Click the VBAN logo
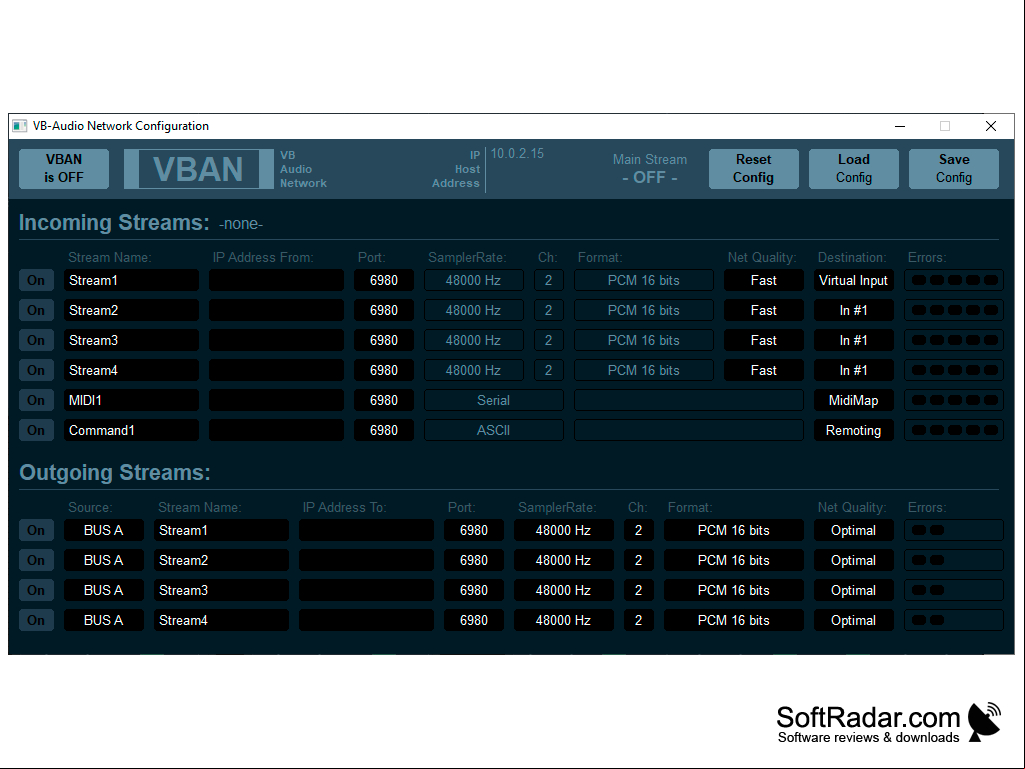Viewport: 1025px width, 769px height. 199,169
